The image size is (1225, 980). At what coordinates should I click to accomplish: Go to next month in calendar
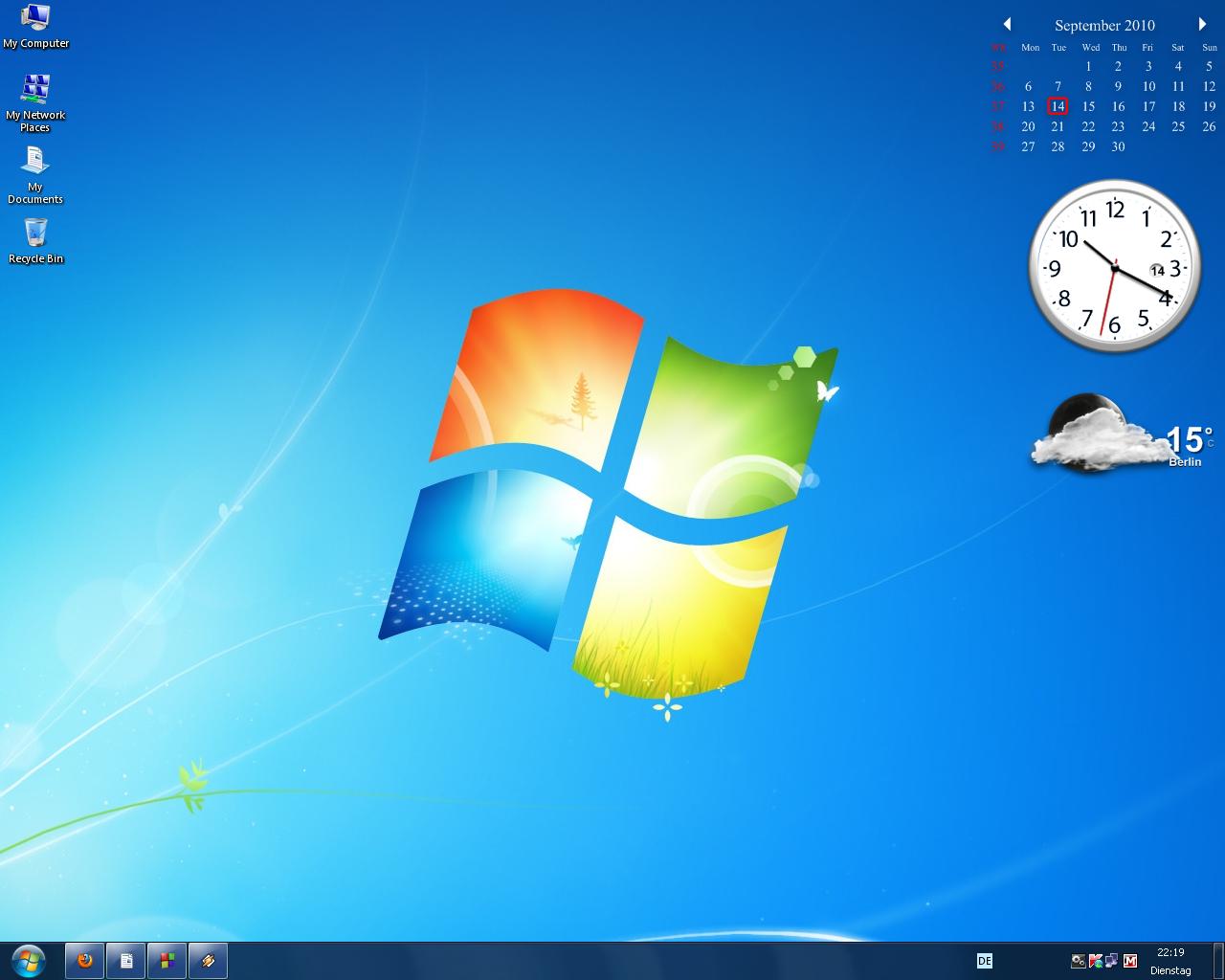[x=1202, y=24]
